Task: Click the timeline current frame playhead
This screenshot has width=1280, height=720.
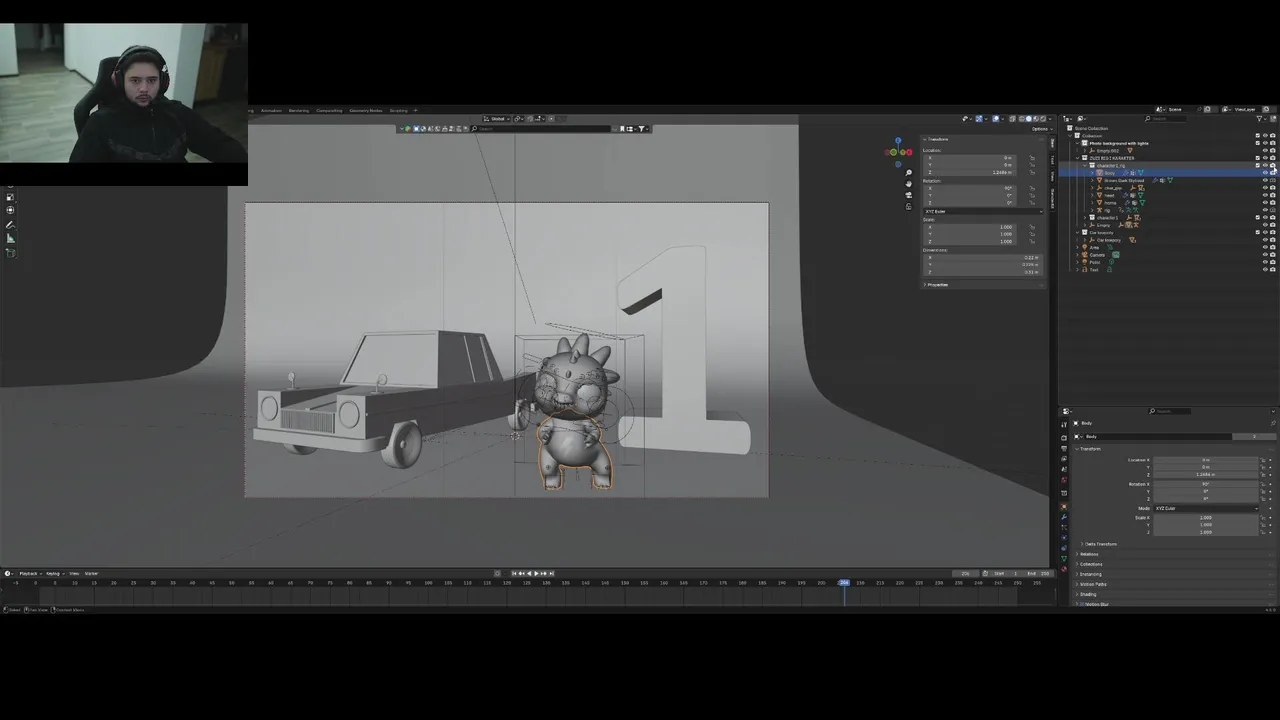Action: pos(844,583)
